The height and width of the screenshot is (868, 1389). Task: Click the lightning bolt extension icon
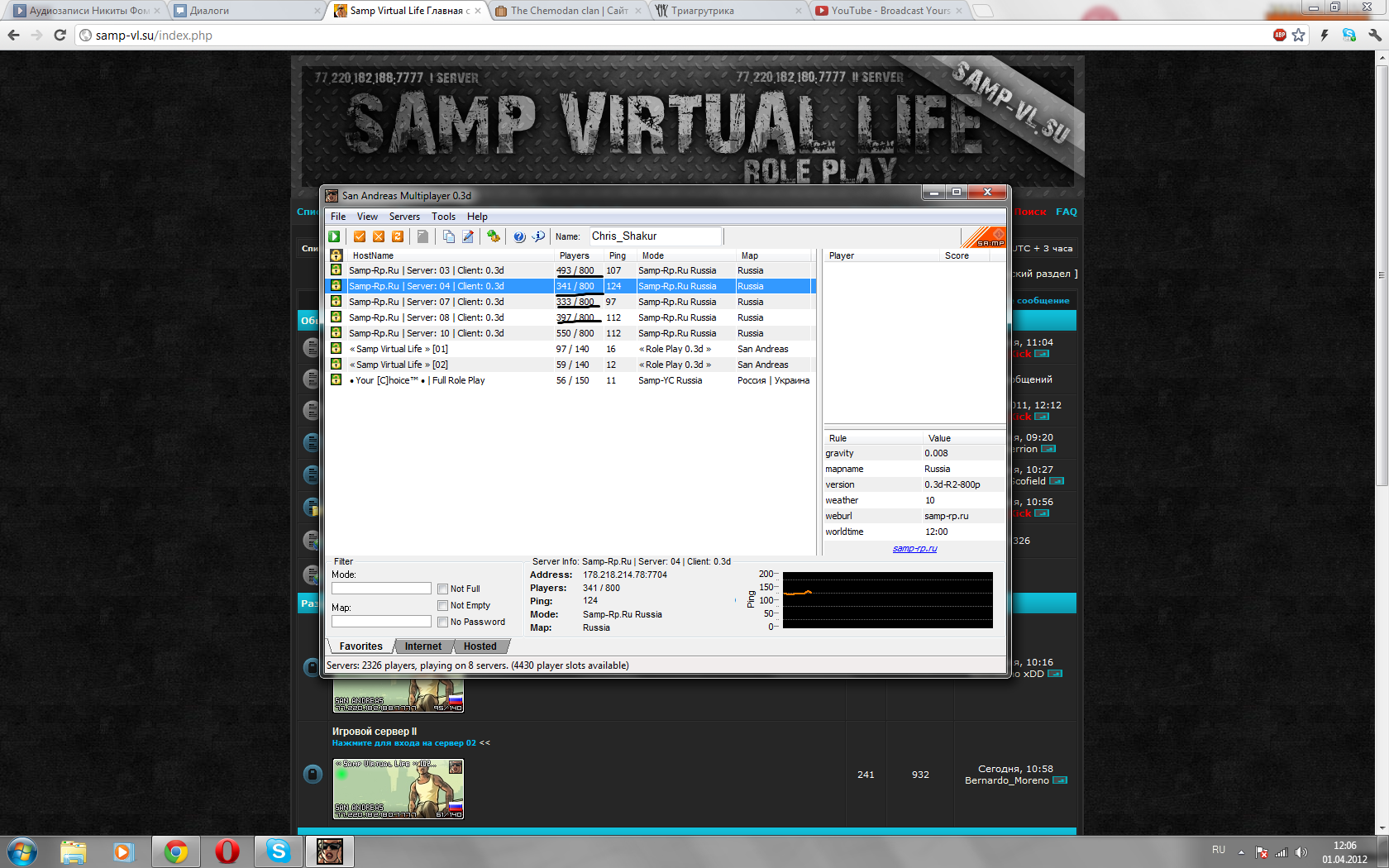point(1325,35)
